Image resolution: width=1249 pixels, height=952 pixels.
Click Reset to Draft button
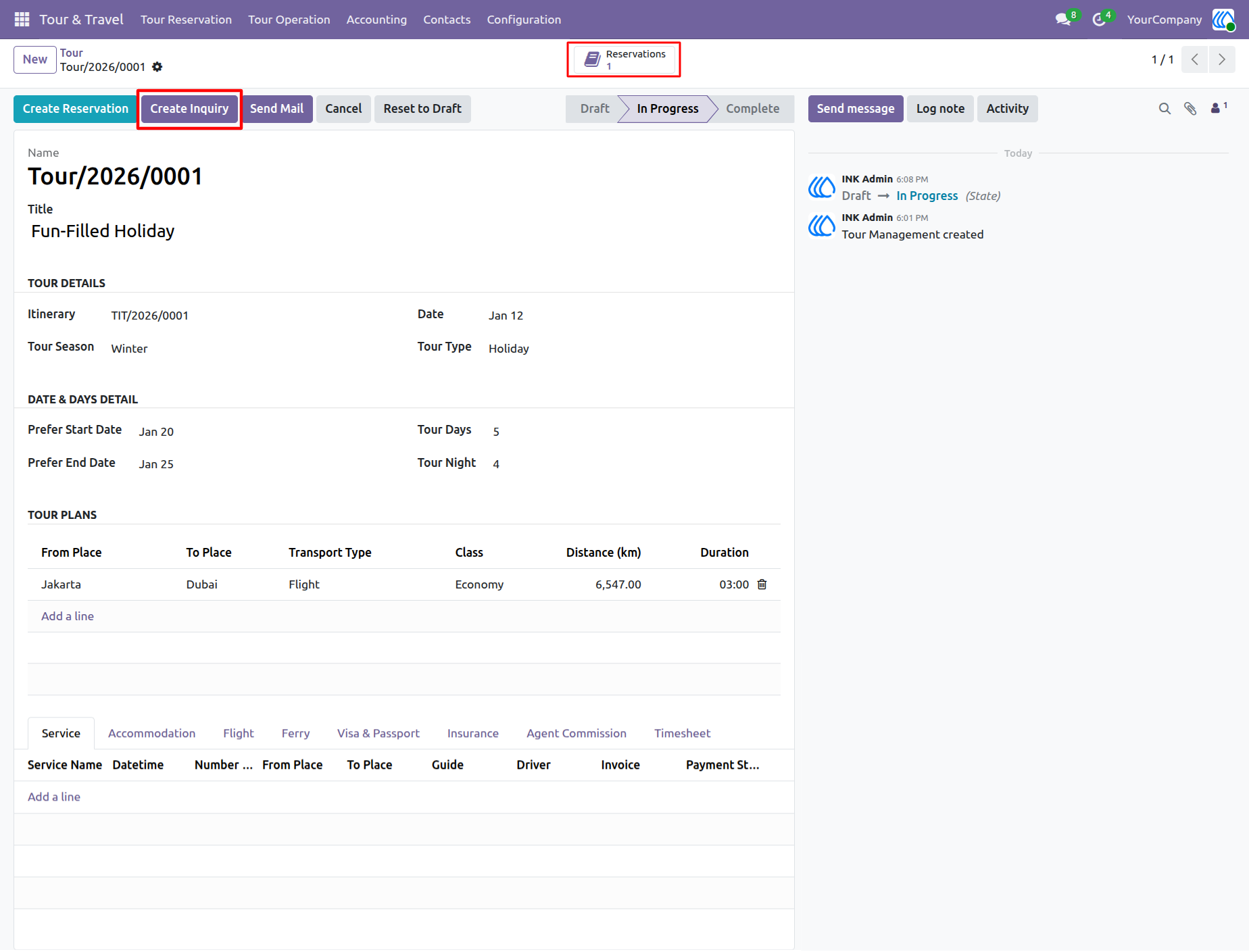422,109
